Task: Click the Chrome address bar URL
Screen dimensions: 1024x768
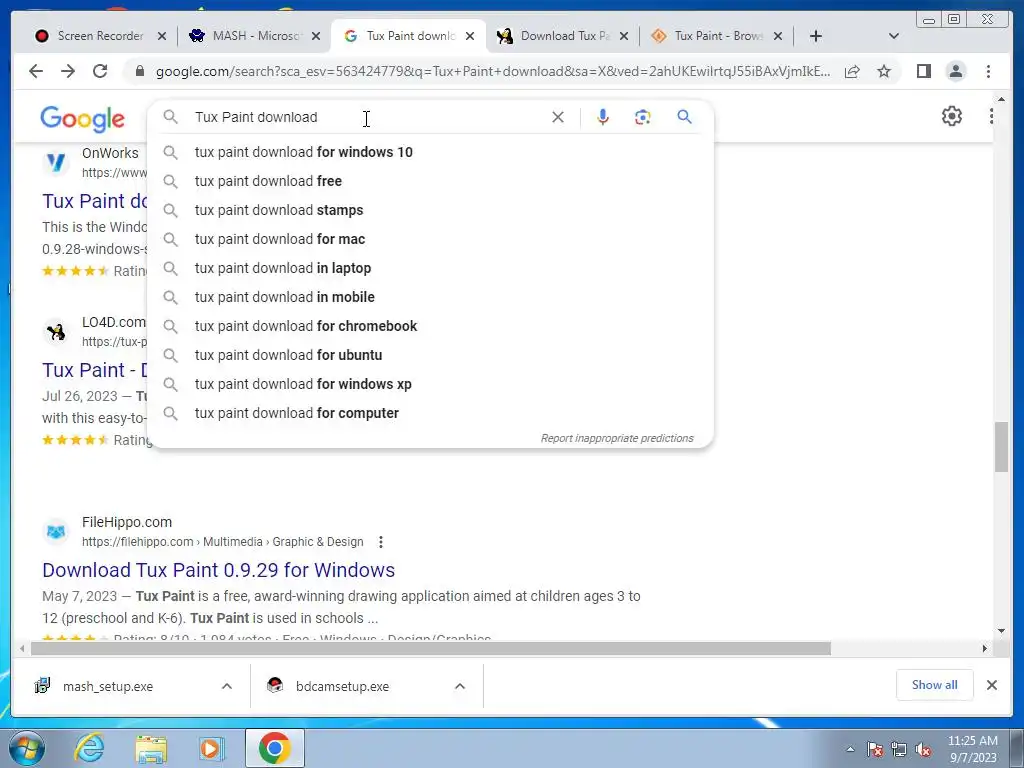Action: (x=492, y=71)
